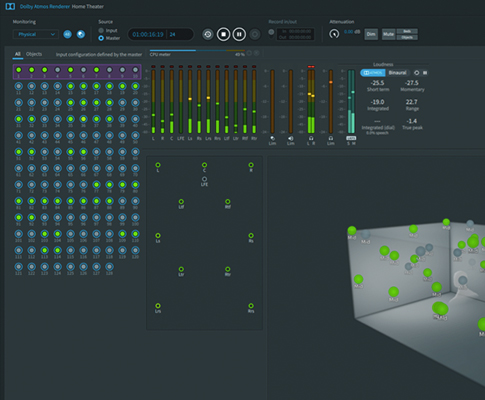Click the Rtf speaker in layout view
The width and height of the screenshot is (485, 400).
click(228, 202)
